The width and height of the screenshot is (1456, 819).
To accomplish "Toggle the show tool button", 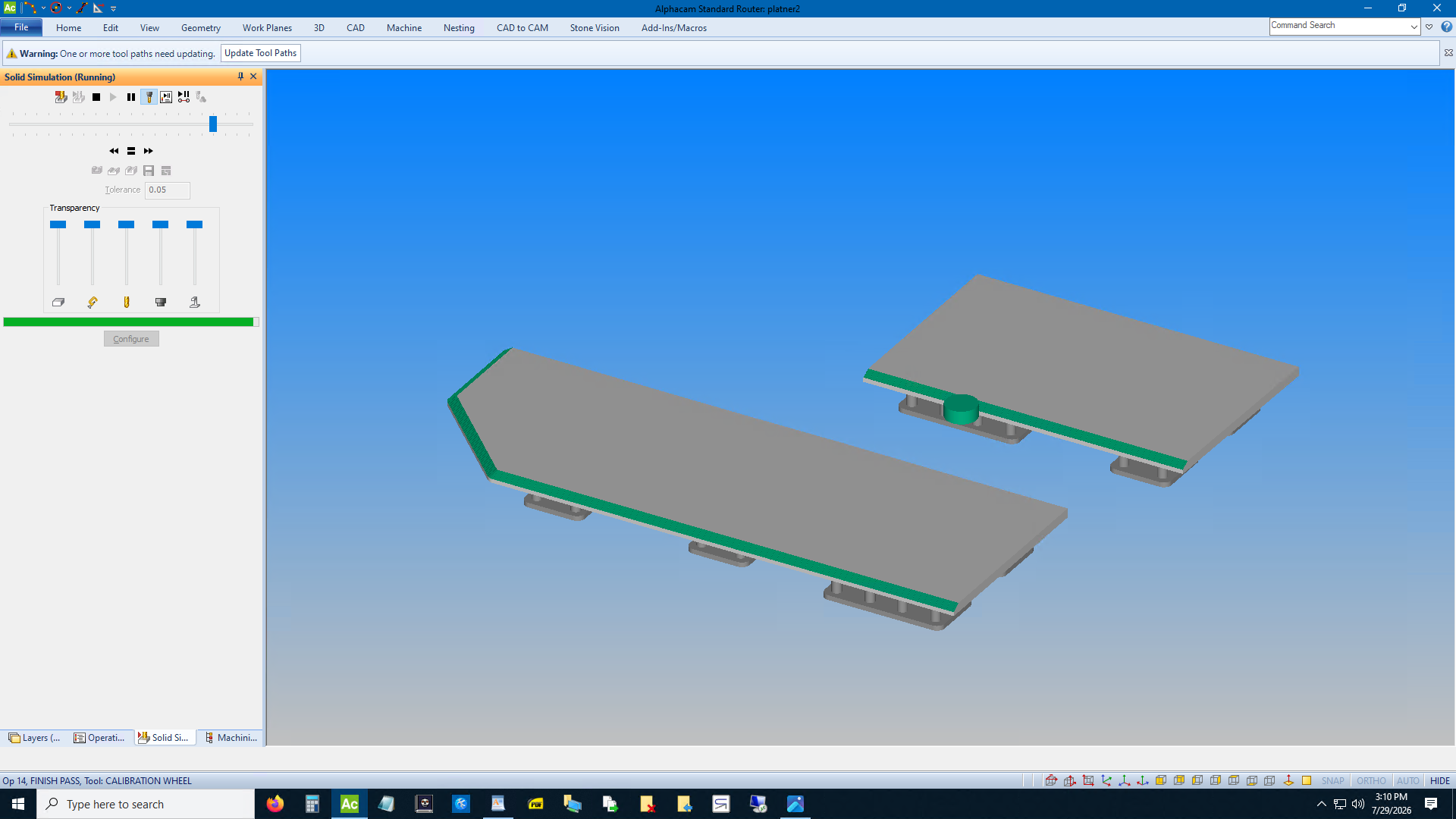I will 149,97.
